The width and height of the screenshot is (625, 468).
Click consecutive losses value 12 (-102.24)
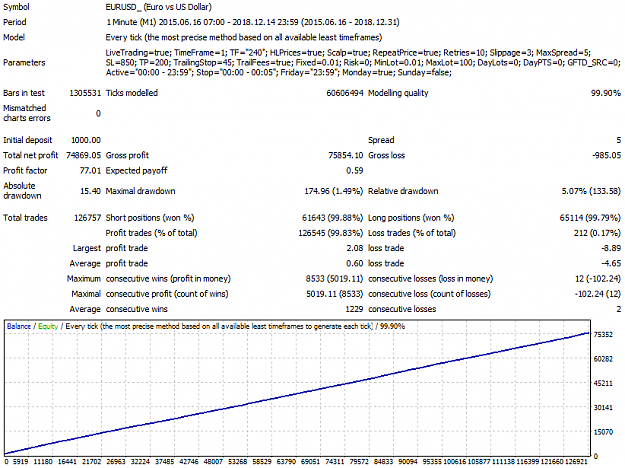pyautogui.click(x=598, y=279)
